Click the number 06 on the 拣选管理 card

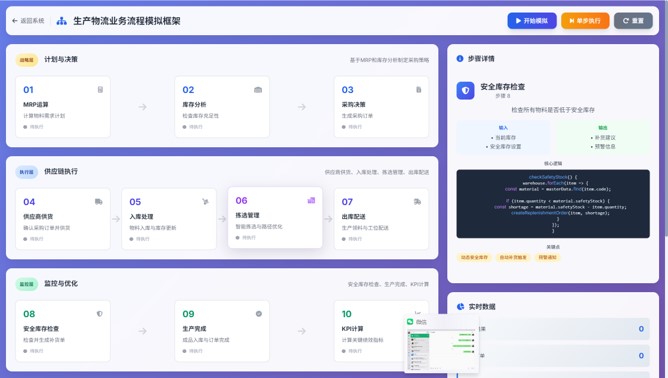242,200
